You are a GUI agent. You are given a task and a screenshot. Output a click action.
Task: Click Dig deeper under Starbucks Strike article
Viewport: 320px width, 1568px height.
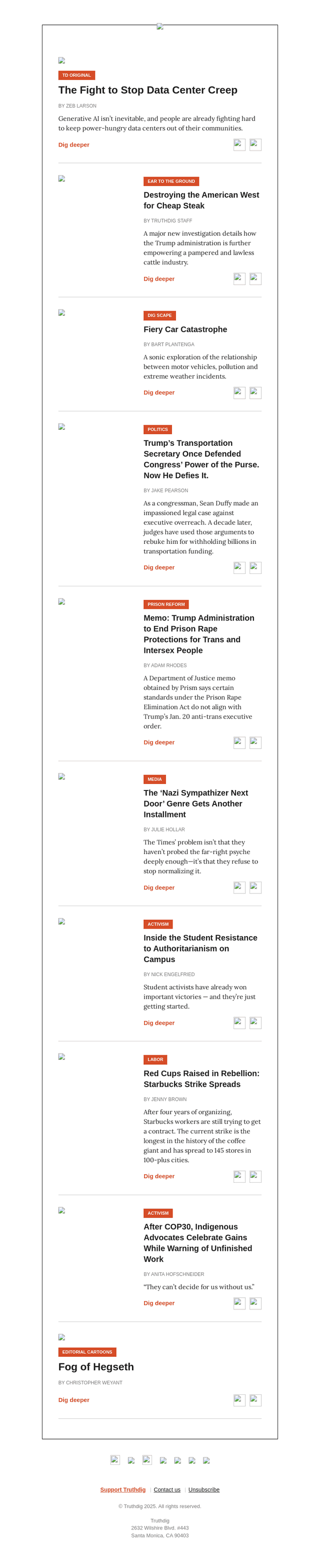[x=159, y=1176]
